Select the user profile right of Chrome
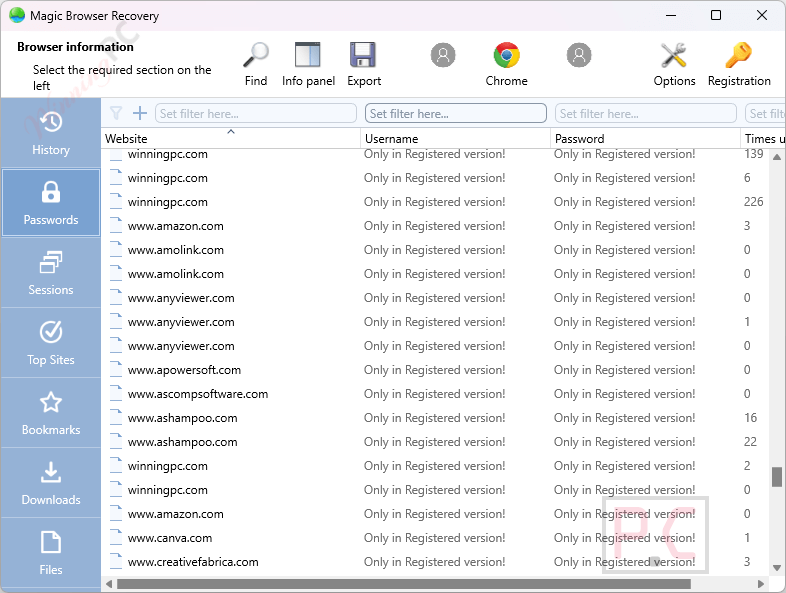786x593 pixels. point(579,55)
